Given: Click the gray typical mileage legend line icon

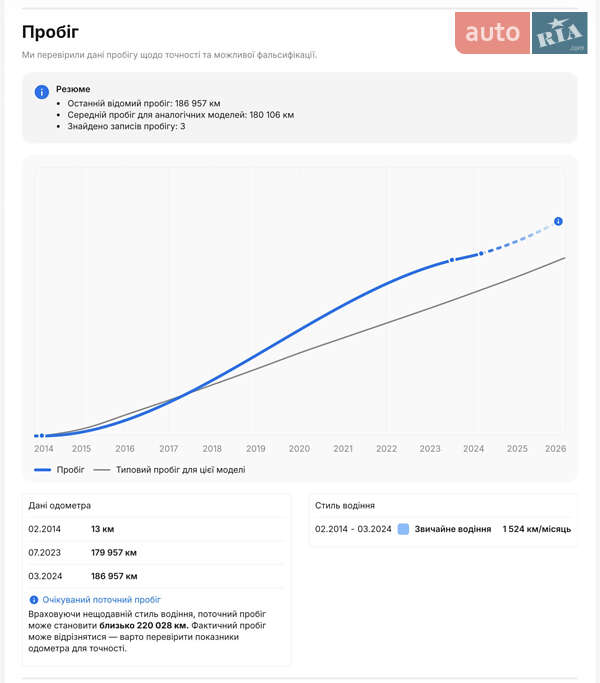Looking at the screenshot, I should click(x=101, y=469).
